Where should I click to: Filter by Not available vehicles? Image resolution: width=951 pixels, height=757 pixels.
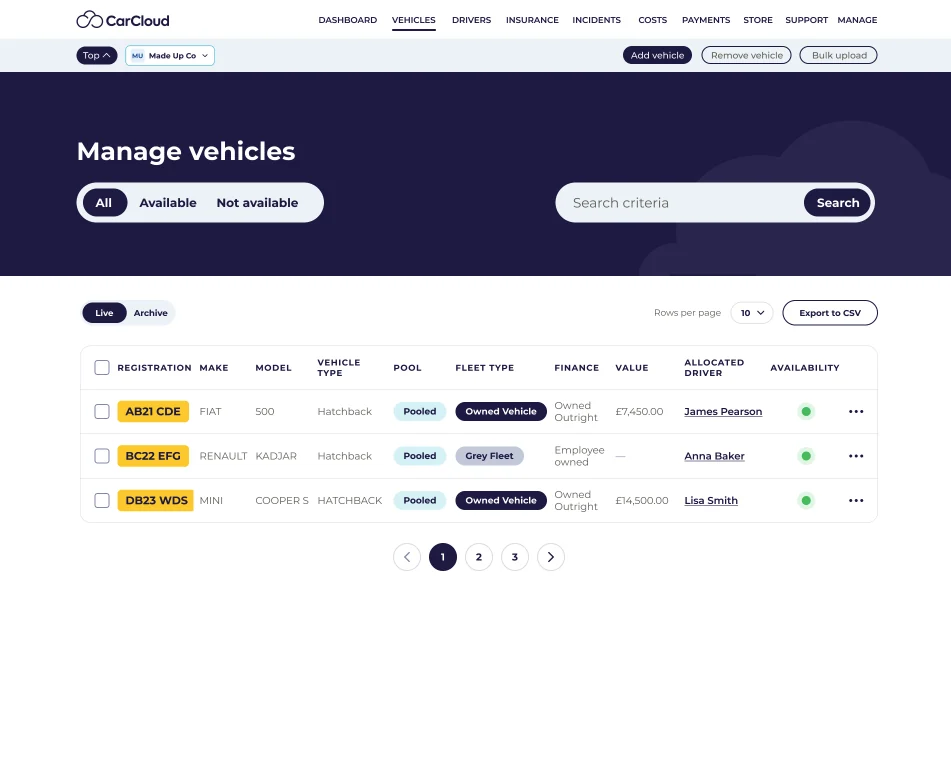257,203
